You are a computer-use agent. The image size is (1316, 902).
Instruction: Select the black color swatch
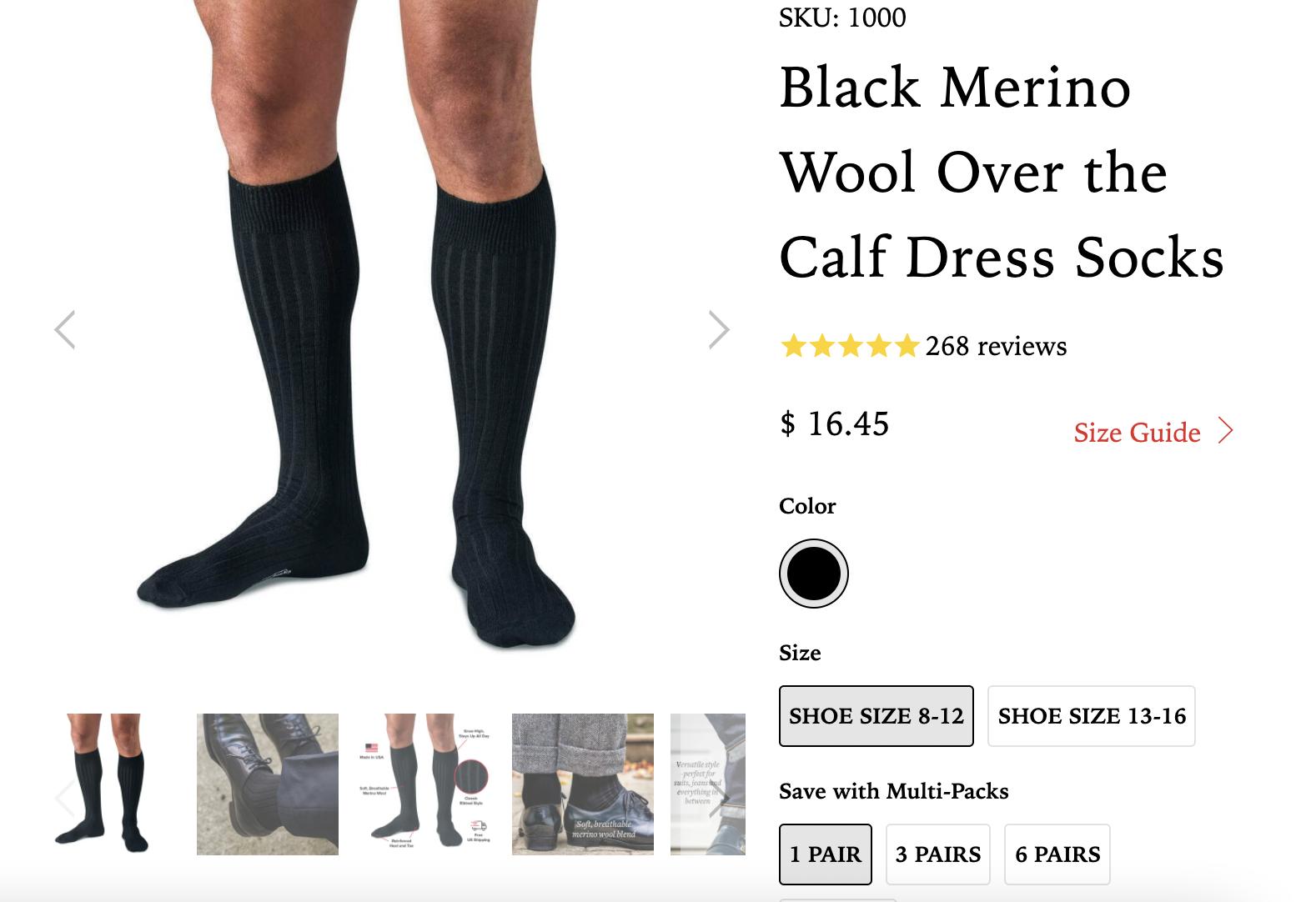813,574
